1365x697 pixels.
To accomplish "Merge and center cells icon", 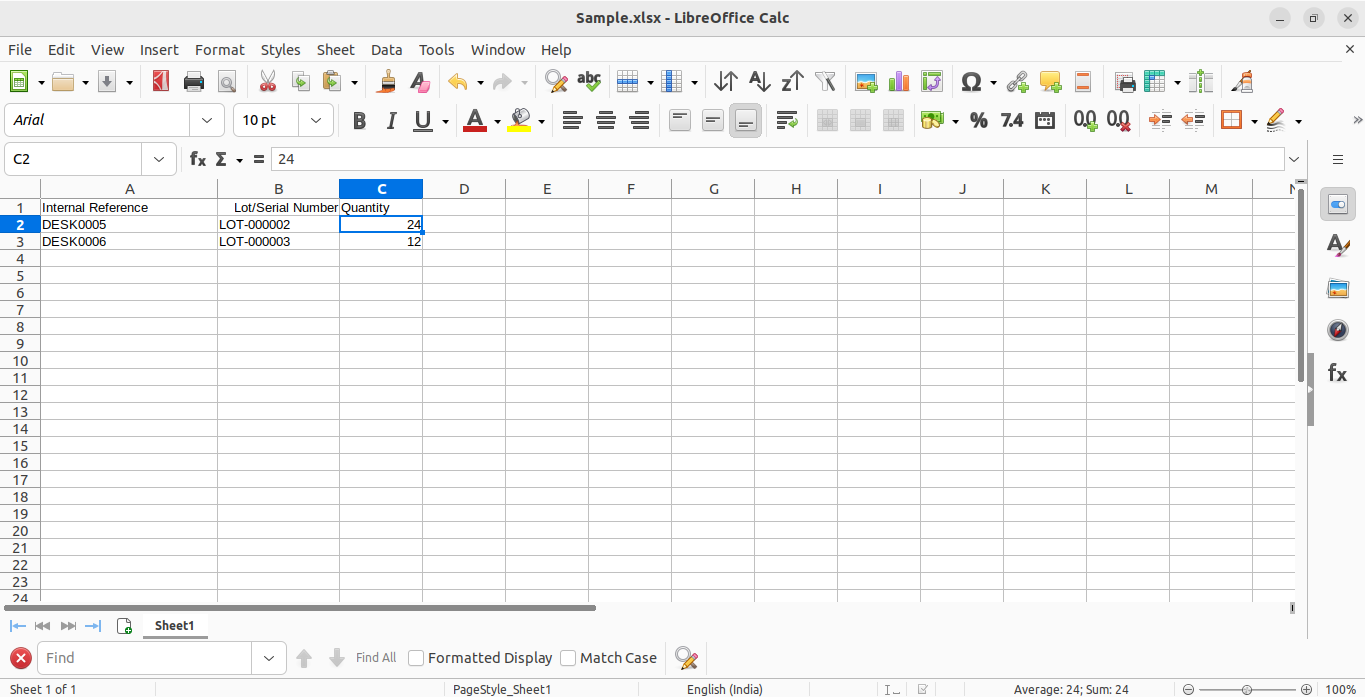I will [827, 120].
